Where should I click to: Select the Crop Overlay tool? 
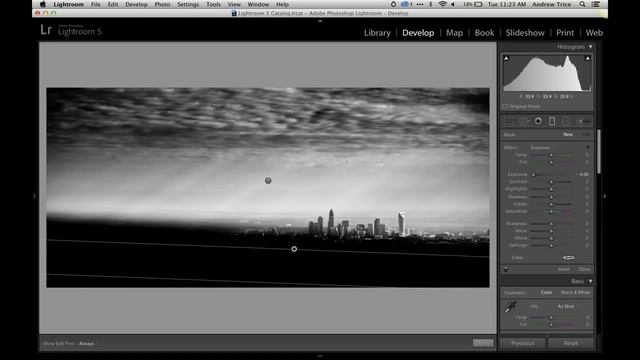click(509, 121)
